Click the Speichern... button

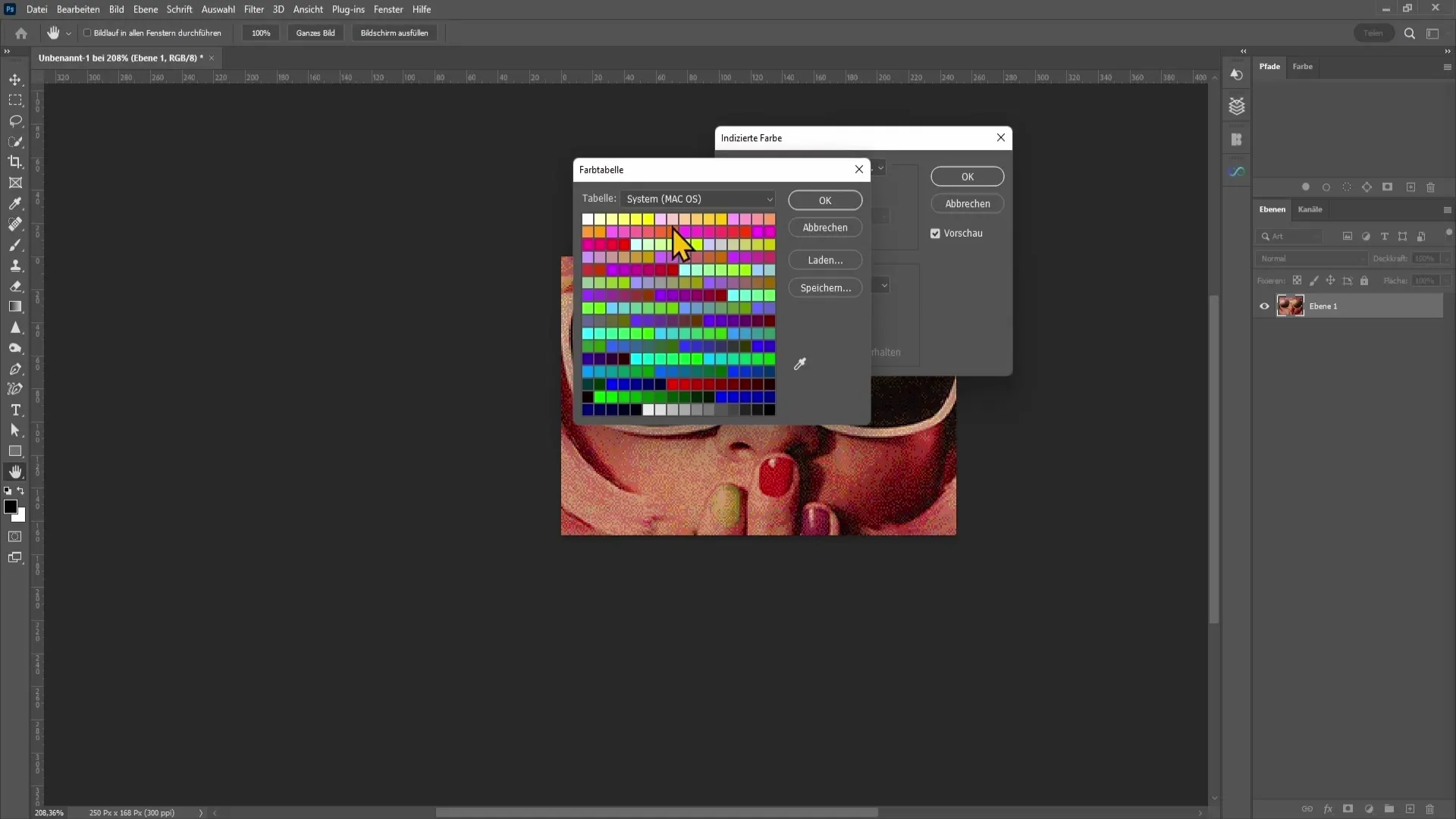point(825,288)
